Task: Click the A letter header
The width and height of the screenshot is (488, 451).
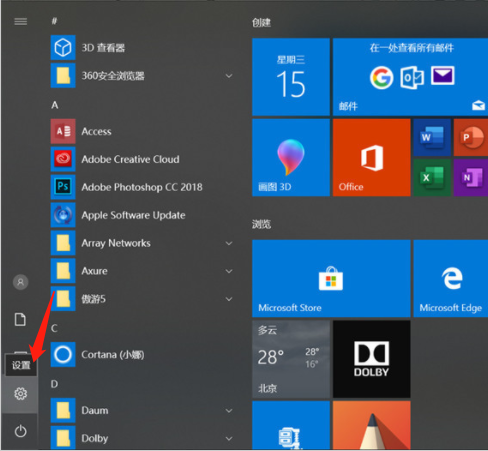Action: tap(55, 105)
